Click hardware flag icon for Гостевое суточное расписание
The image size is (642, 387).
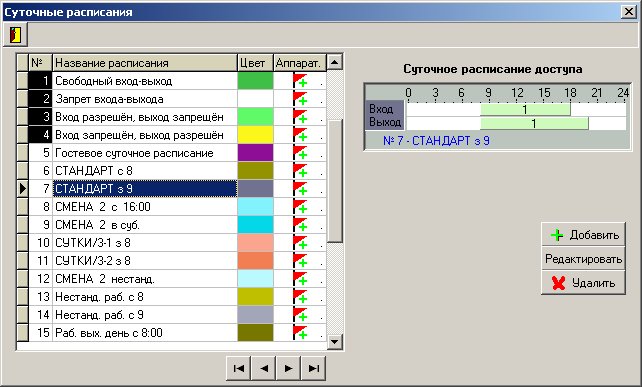tap(301, 153)
